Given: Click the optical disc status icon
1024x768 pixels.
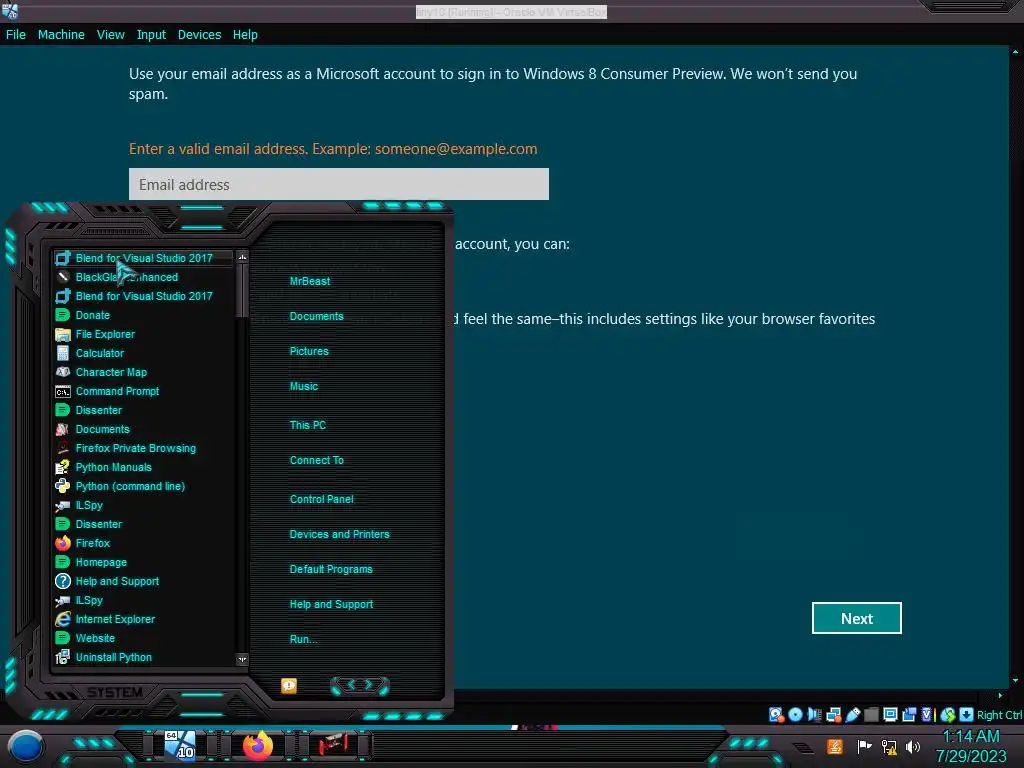Looking at the screenshot, I should point(795,714).
